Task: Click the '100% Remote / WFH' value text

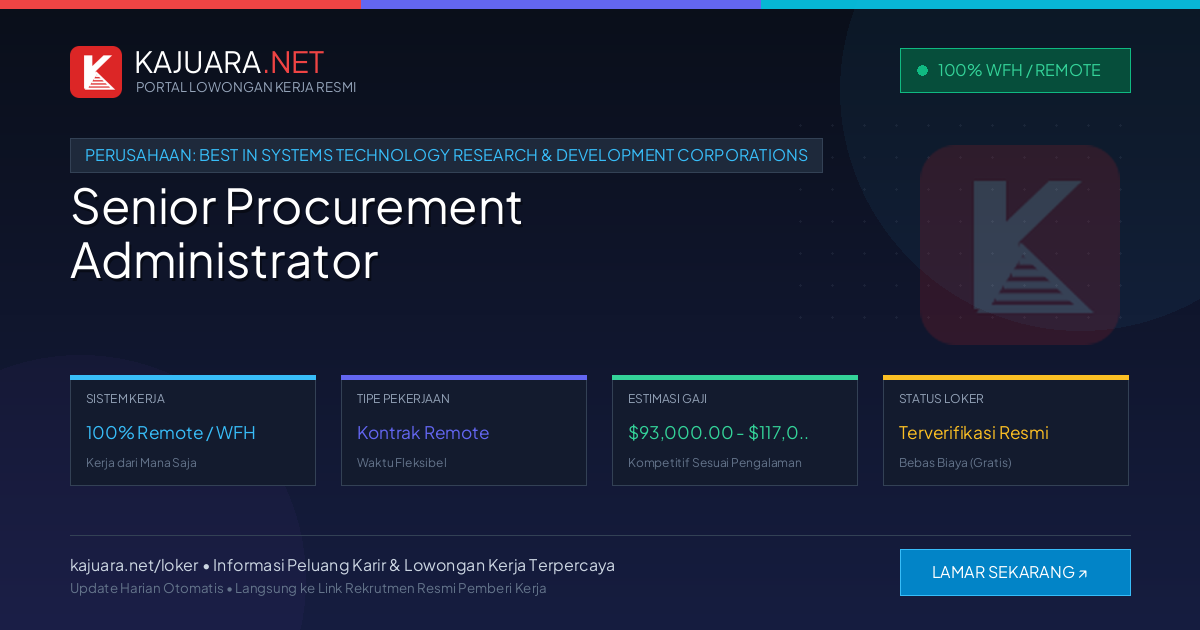Action: tap(171, 433)
